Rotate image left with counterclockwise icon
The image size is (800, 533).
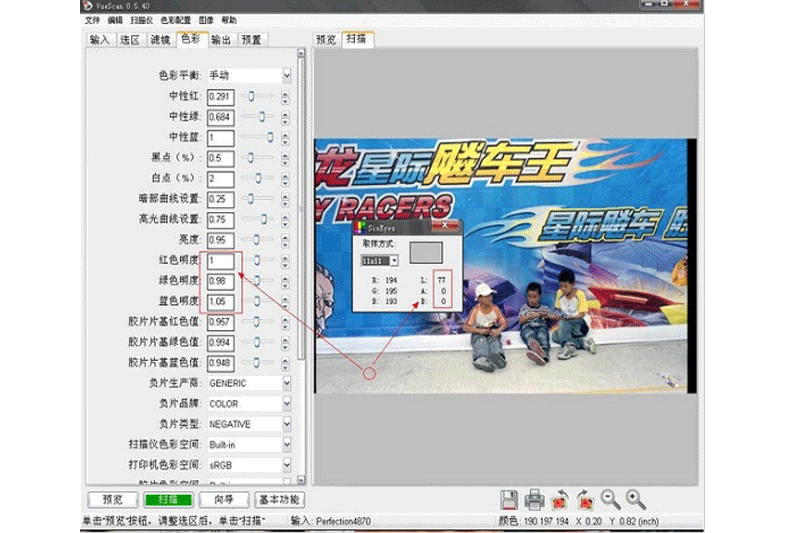pyautogui.click(x=560, y=498)
